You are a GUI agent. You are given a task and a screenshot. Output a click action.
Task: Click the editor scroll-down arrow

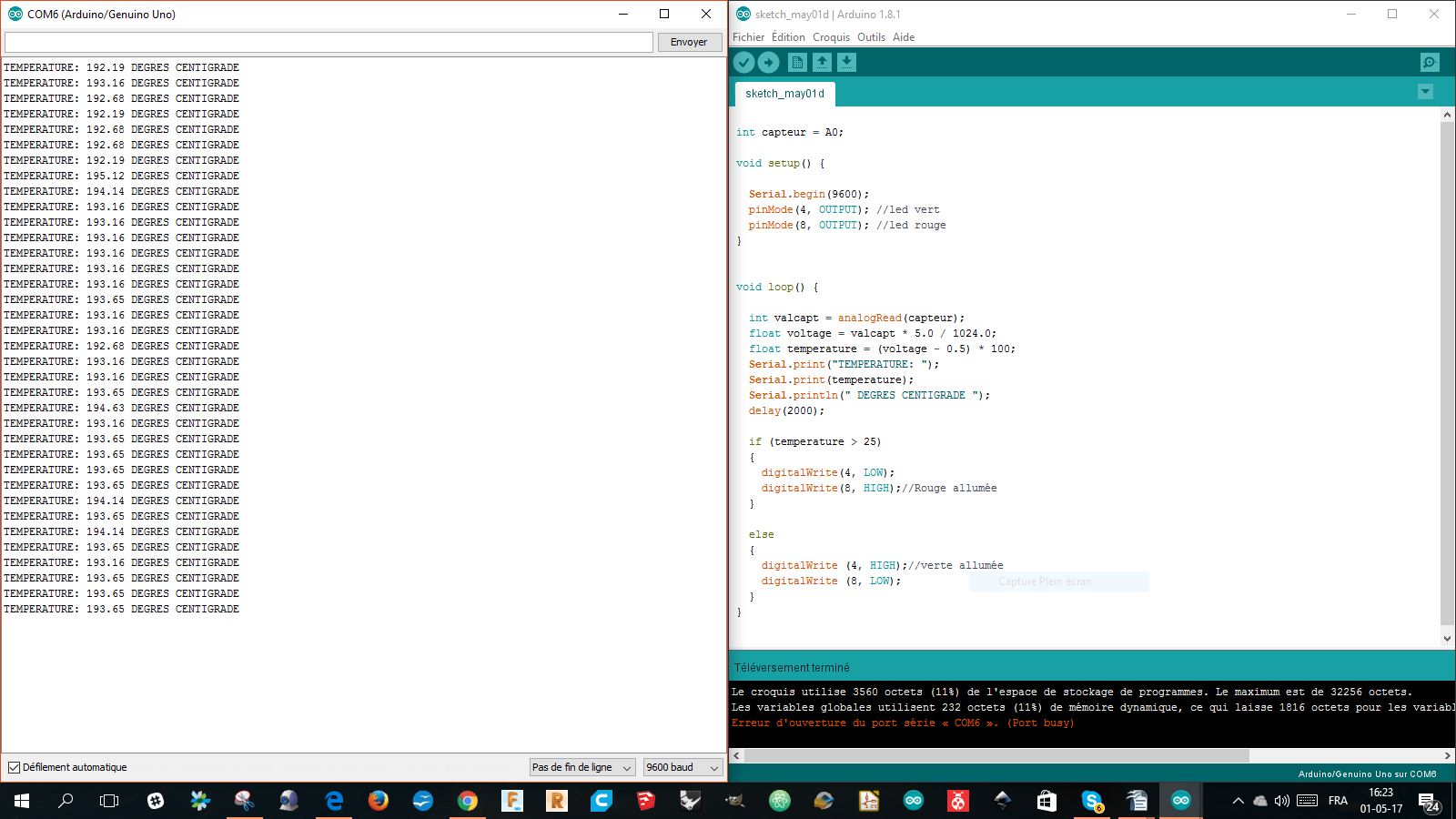pyautogui.click(x=1447, y=639)
